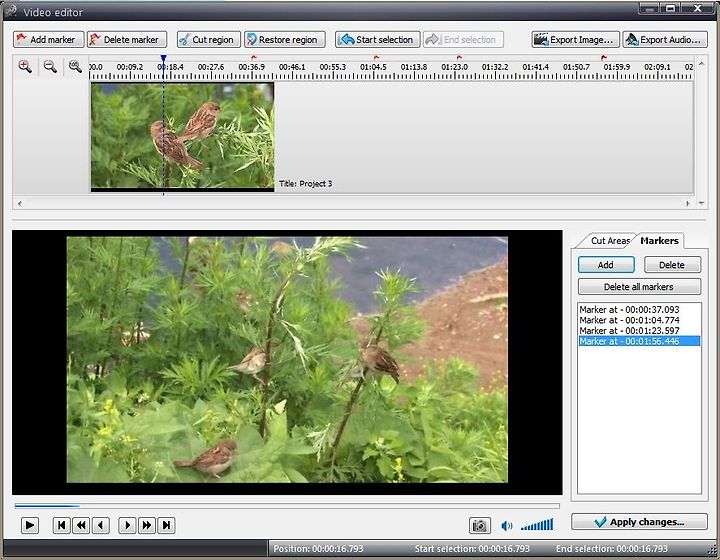Step back one frame

click(101, 525)
